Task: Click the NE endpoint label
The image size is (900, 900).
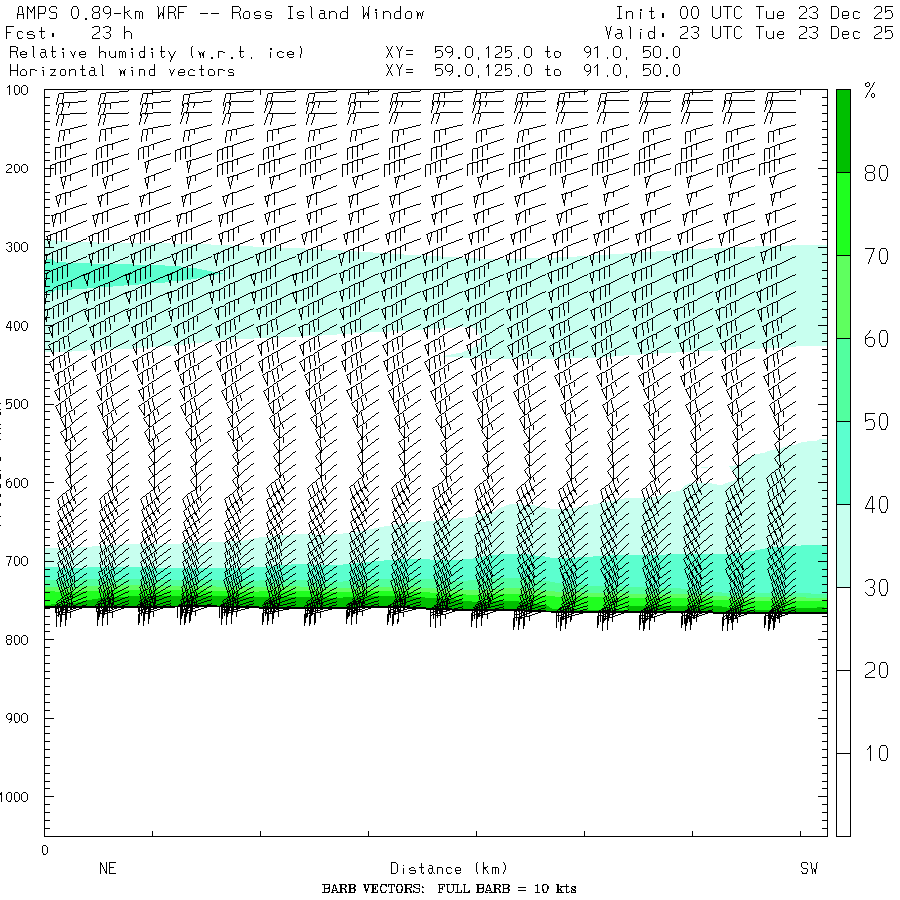Action: (x=107, y=869)
